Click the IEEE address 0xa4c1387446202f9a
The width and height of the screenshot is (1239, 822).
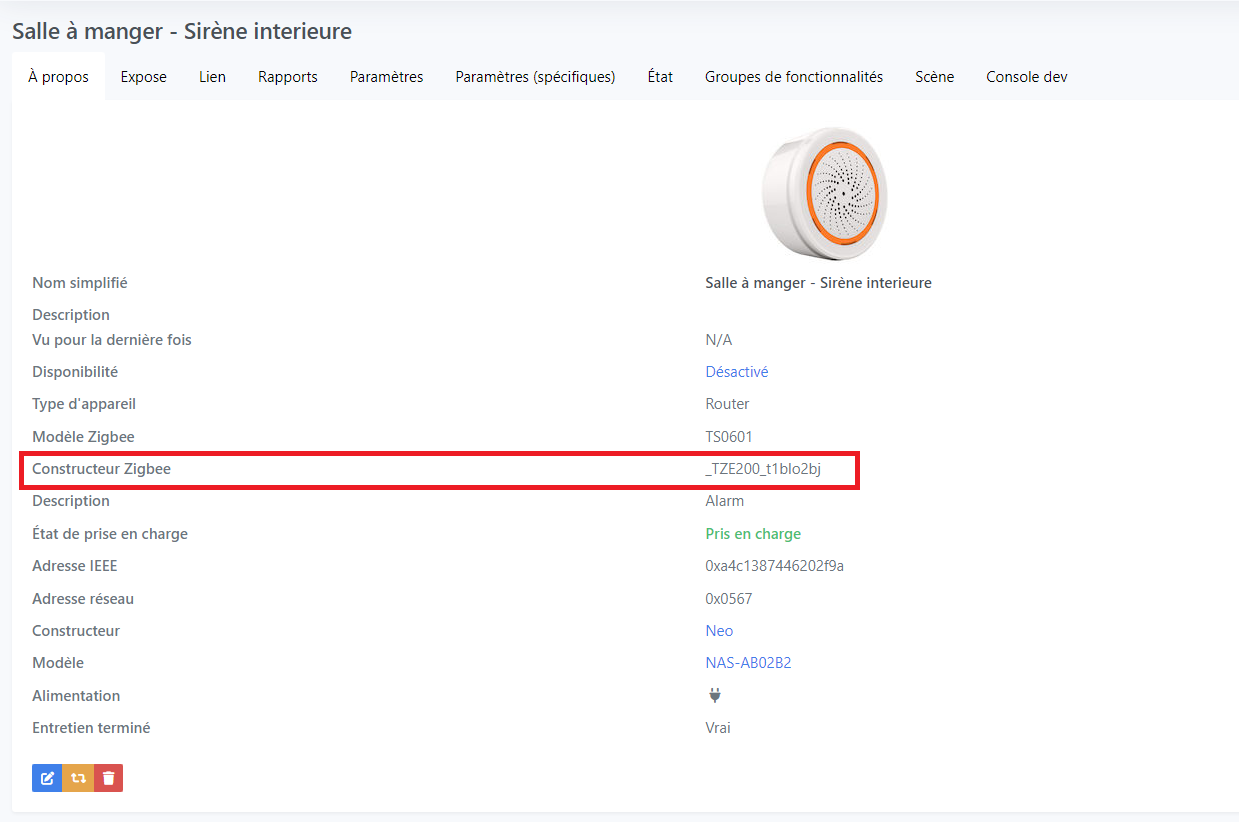(775, 566)
